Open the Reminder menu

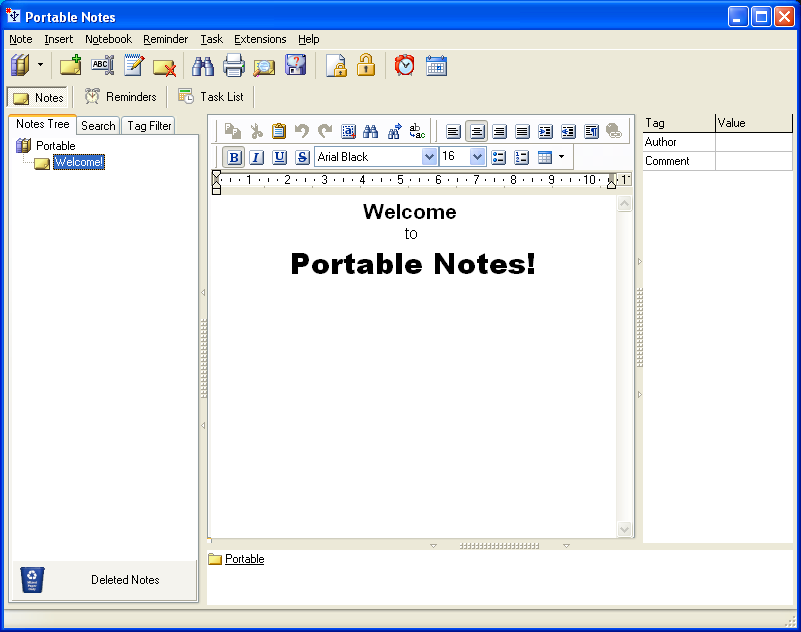[166, 39]
